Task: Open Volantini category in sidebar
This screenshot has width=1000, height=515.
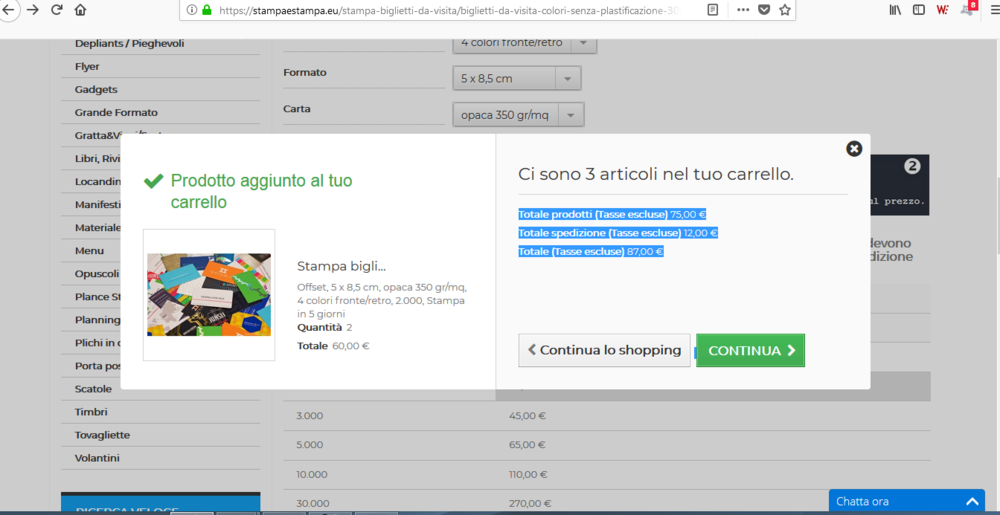Action: click(98, 458)
